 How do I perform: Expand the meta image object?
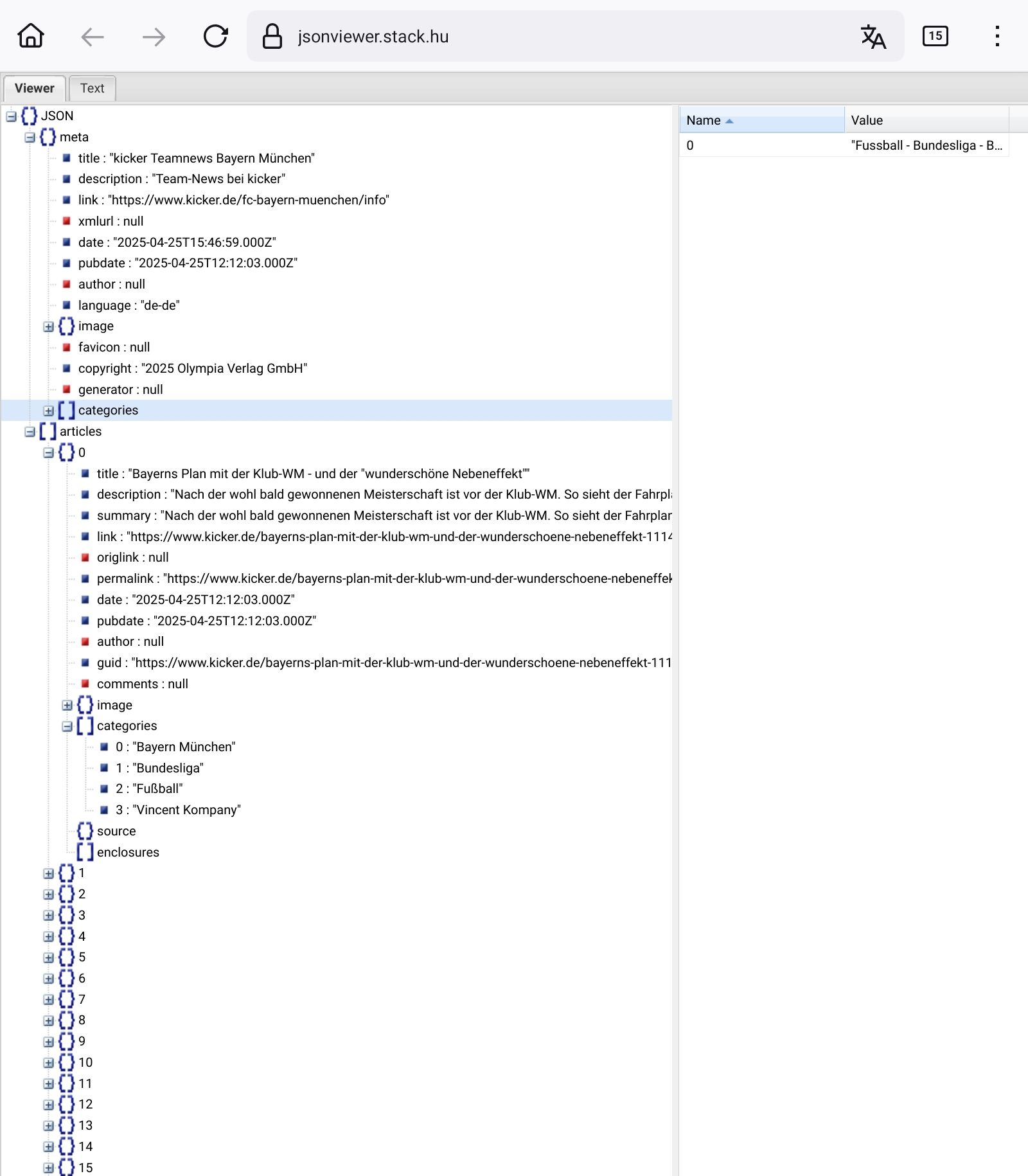[x=48, y=326]
